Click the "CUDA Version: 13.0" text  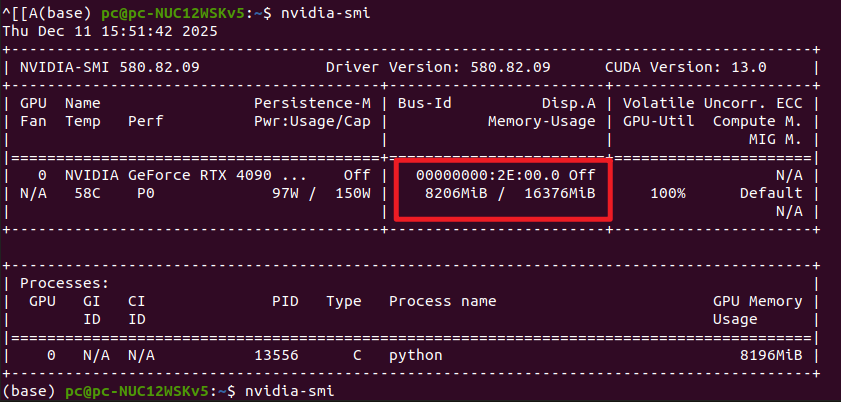click(x=686, y=68)
